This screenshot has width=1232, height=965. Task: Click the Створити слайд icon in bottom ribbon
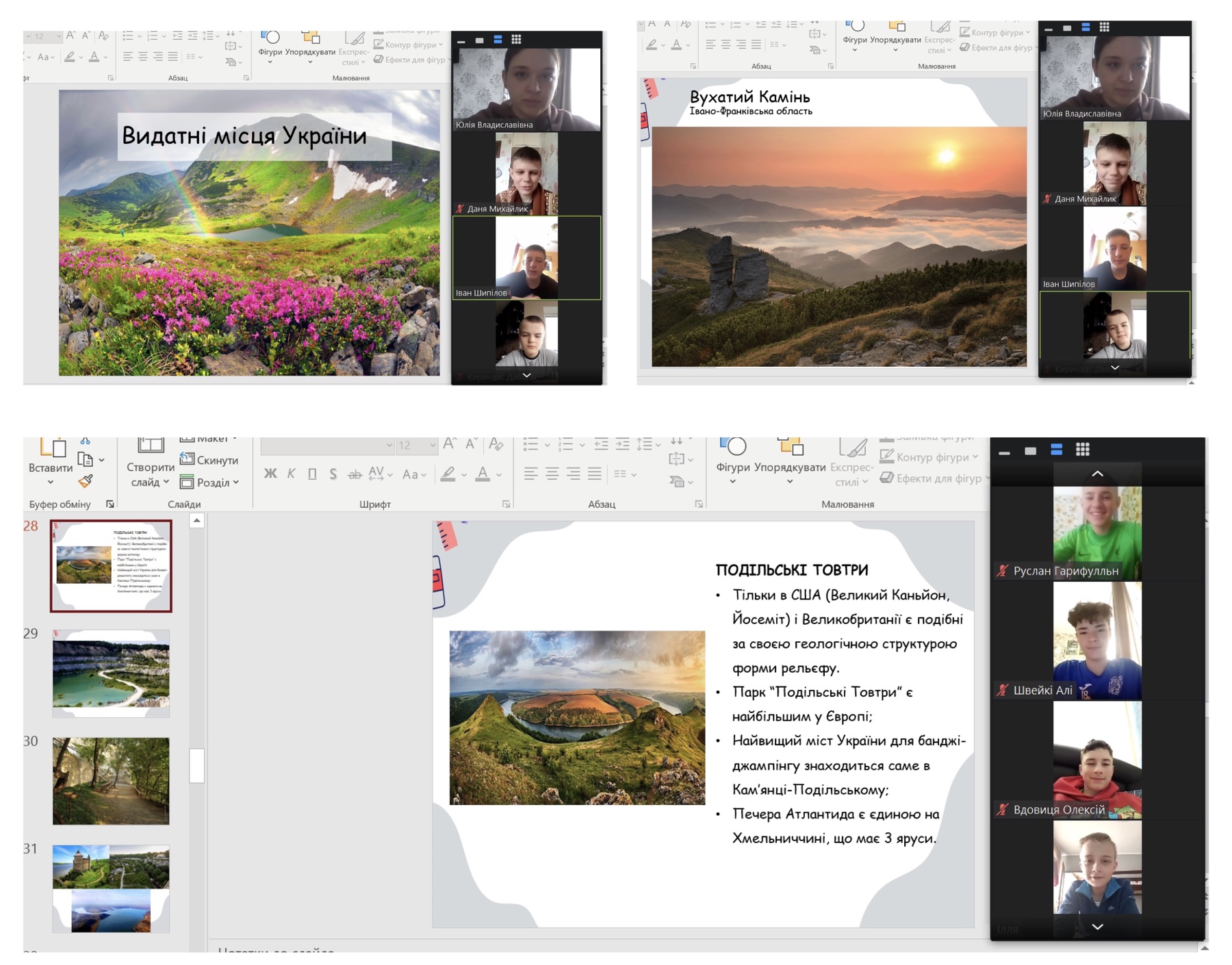151,446
